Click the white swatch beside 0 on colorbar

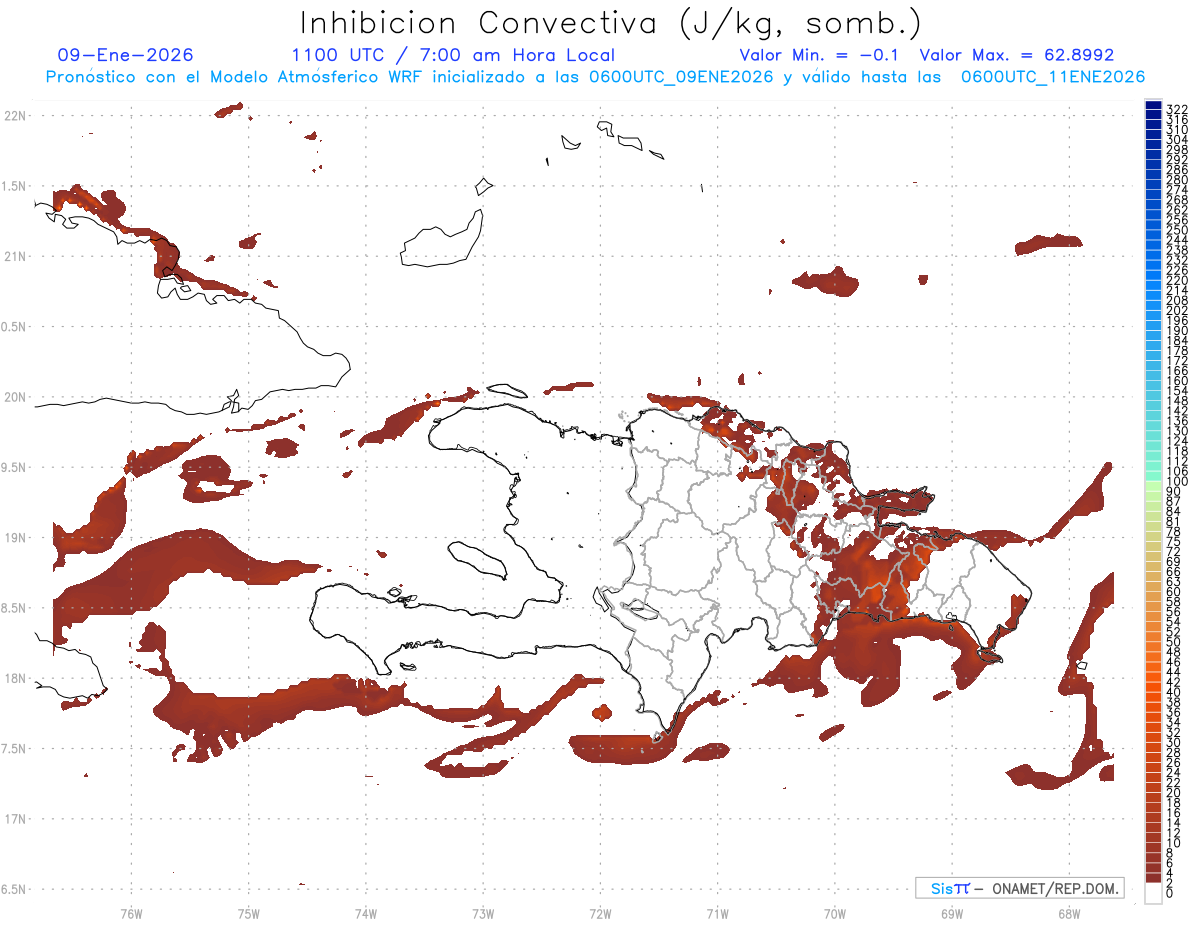[x=1153, y=893]
